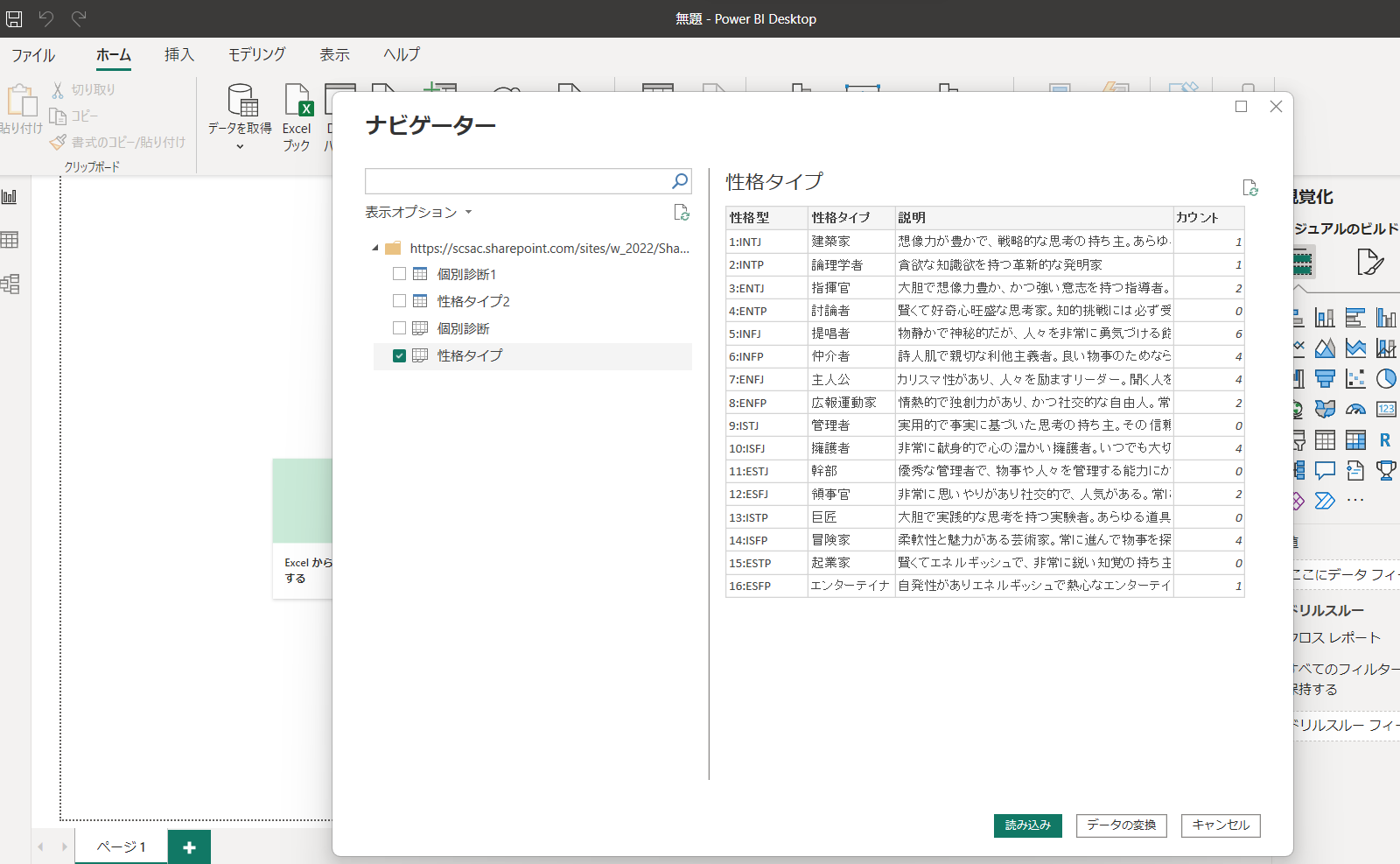
Task: Choose the Q&A speech bubble visual
Action: pos(1326,470)
